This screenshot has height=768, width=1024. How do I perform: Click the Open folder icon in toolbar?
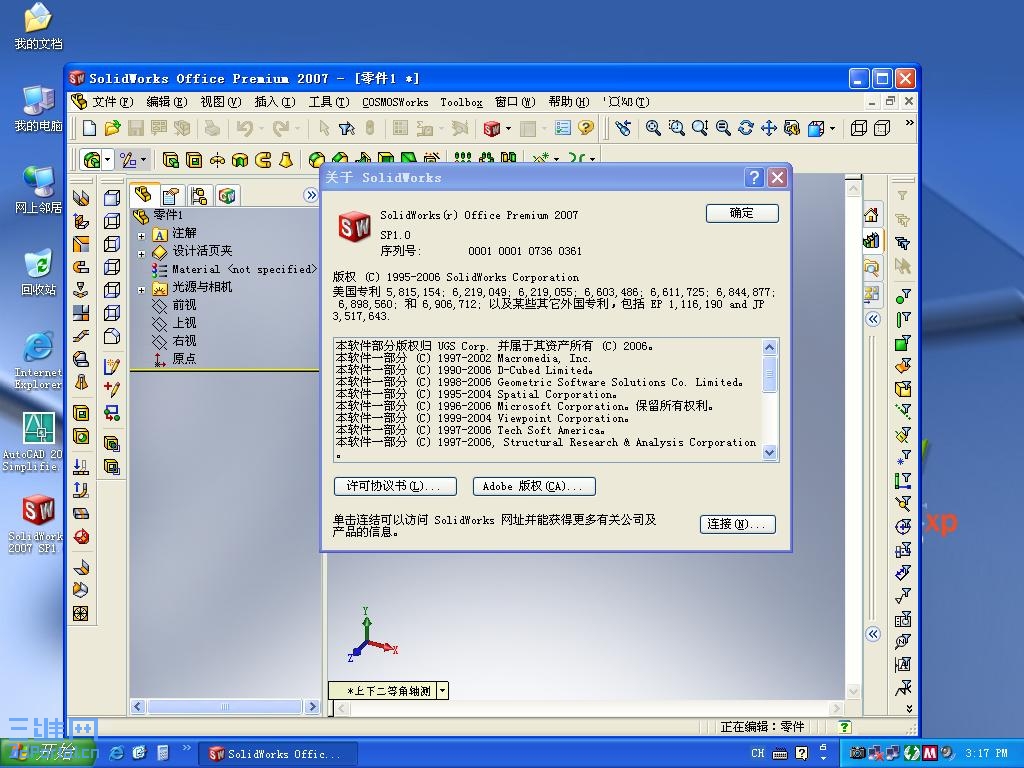[x=112, y=128]
